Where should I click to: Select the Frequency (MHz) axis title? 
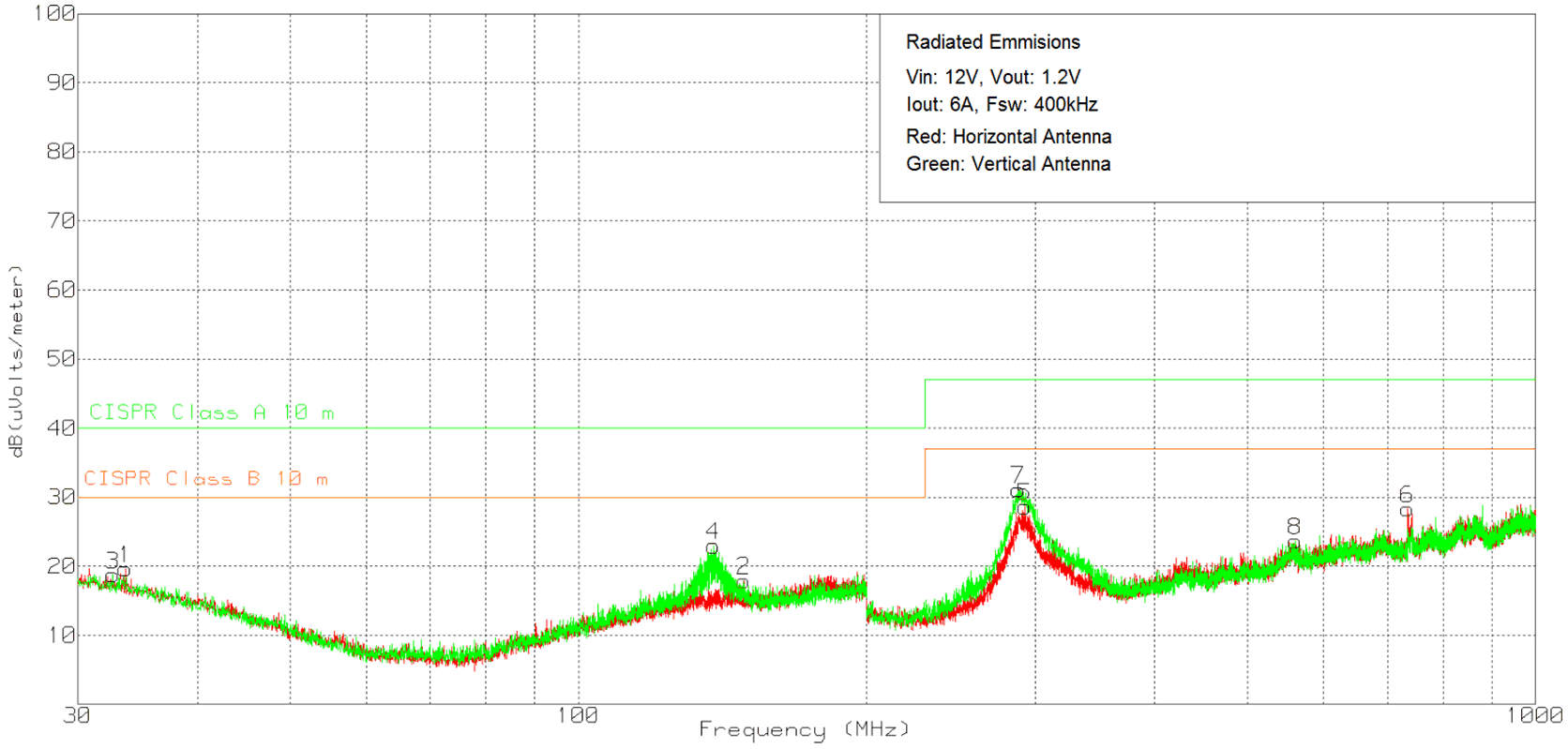pyautogui.click(x=804, y=729)
